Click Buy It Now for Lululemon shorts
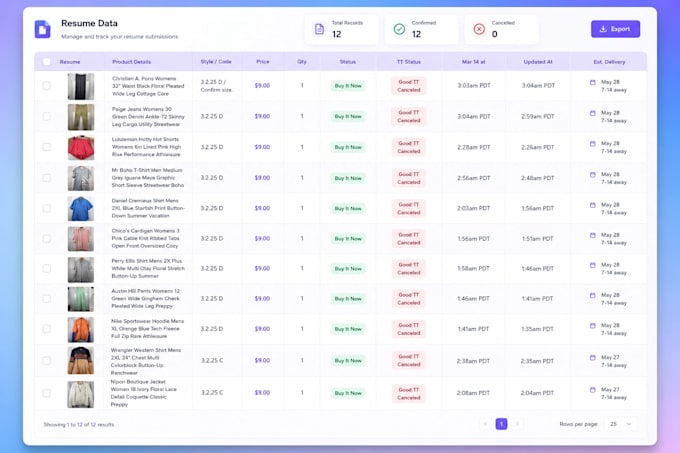The image size is (680, 453). coord(348,147)
